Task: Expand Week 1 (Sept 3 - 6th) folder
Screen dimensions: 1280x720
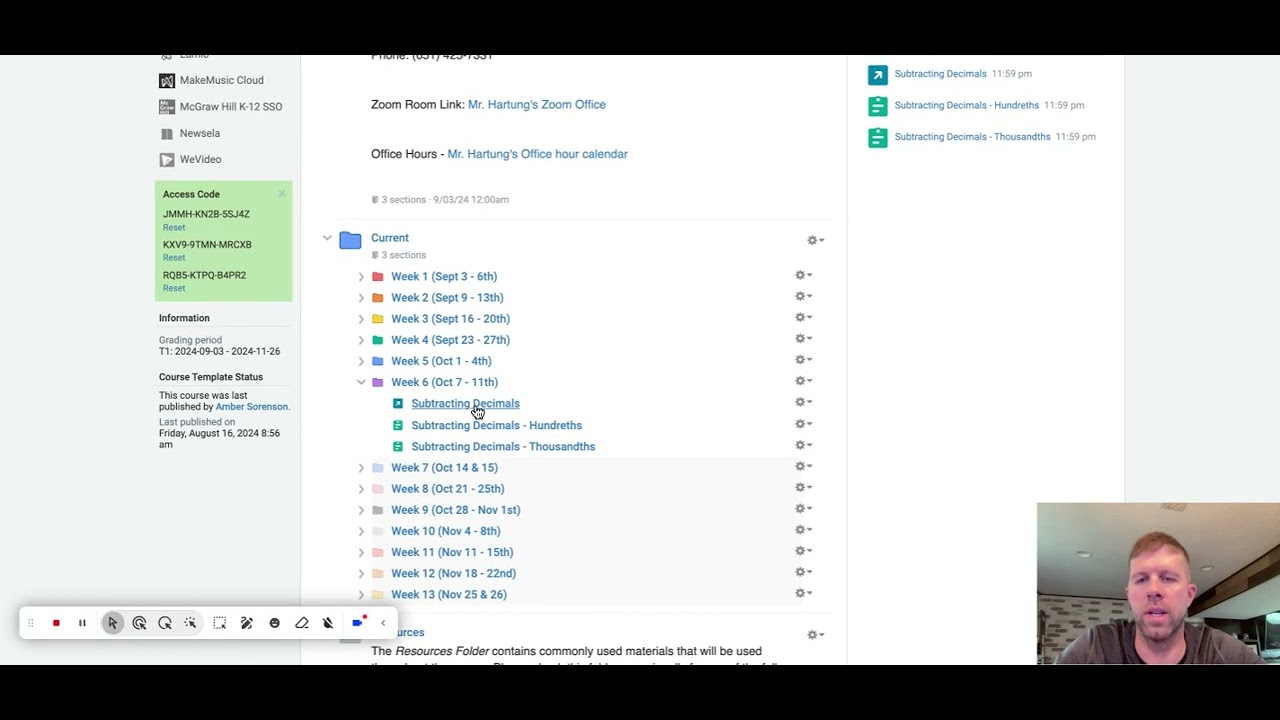Action: [x=361, y=276]
